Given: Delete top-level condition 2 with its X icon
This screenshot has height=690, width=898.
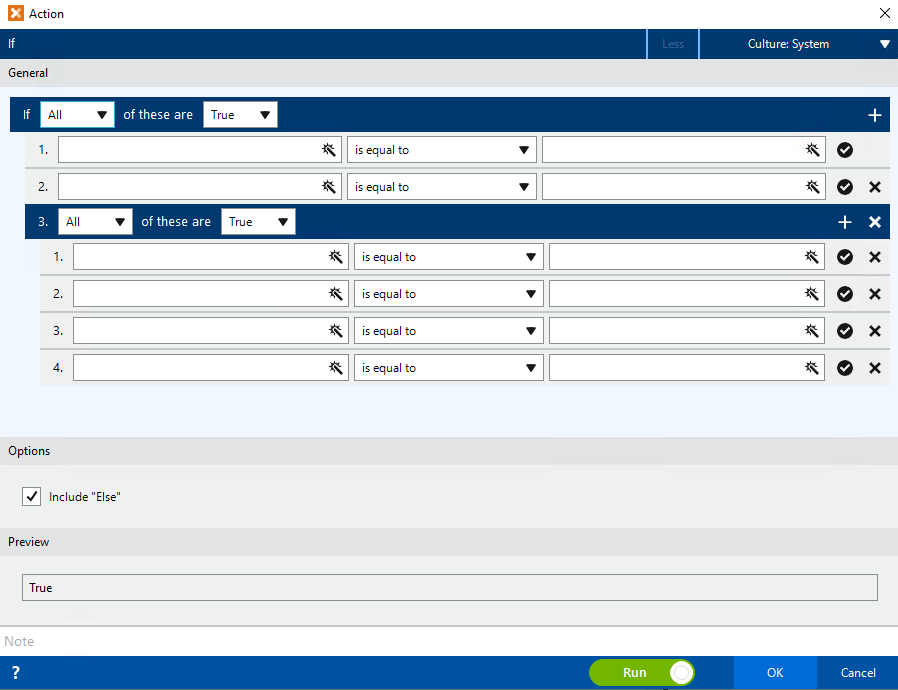Looking at the screenshot, I should [x=875, y=187].
